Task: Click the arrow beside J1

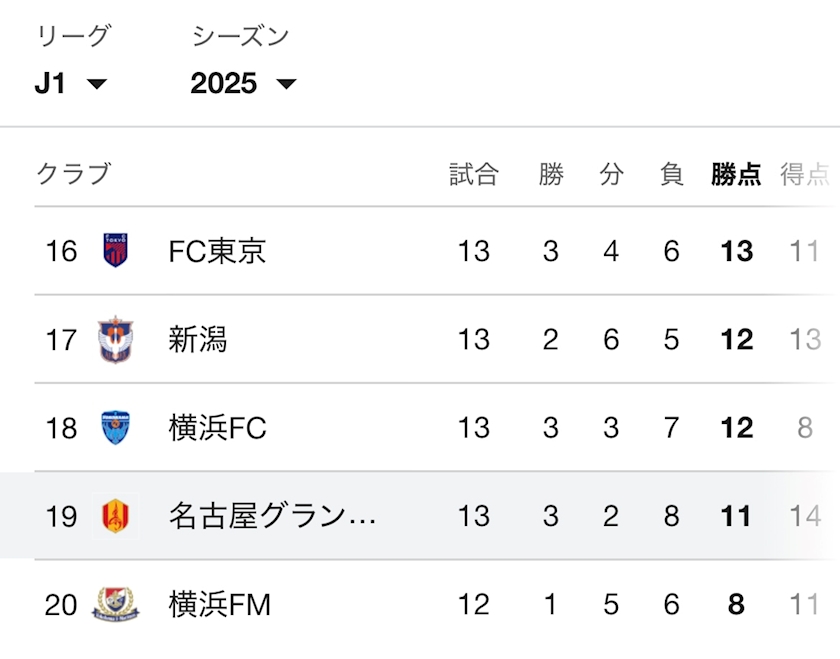Action: (x=97, y=84)
